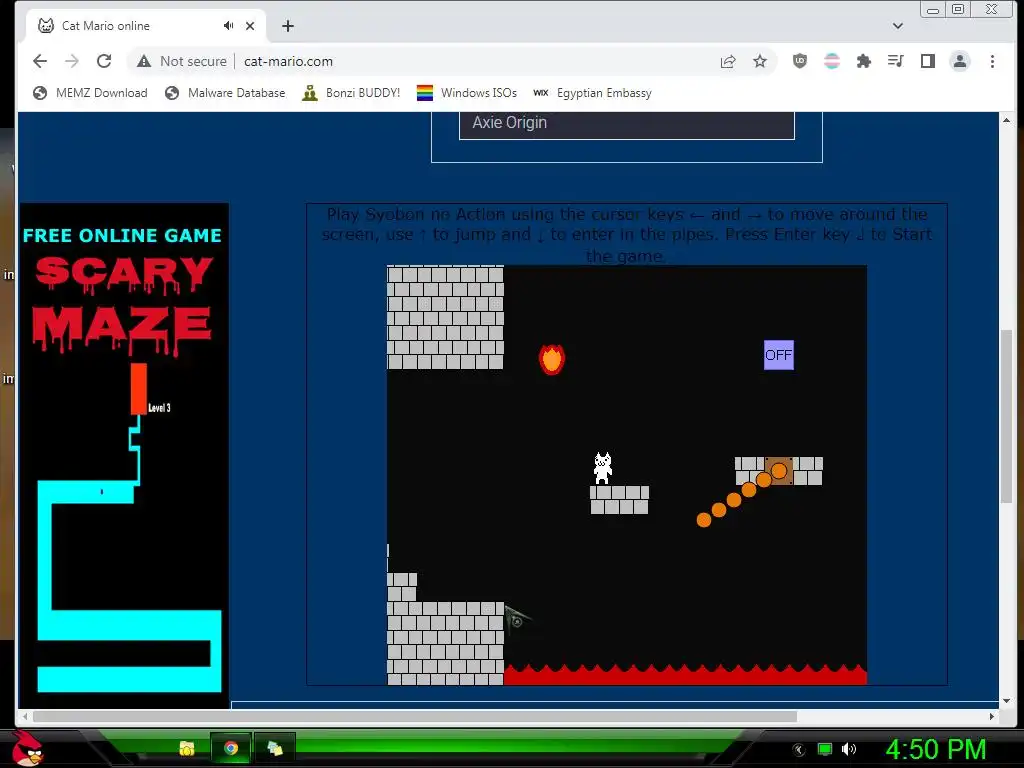The image size is (1024, 768).
Task: Go back to the previous page
Action: pos(40,61)
